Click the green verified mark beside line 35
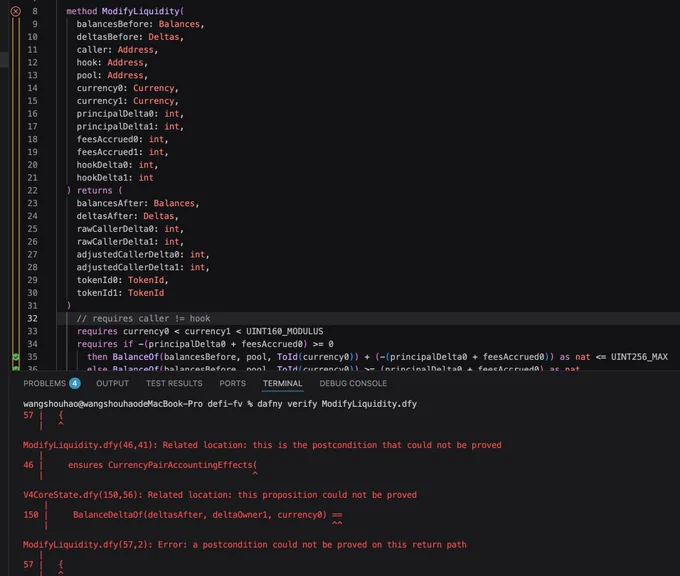The width and height of the screenshot is (680, 576). click(x=16, y=357)
